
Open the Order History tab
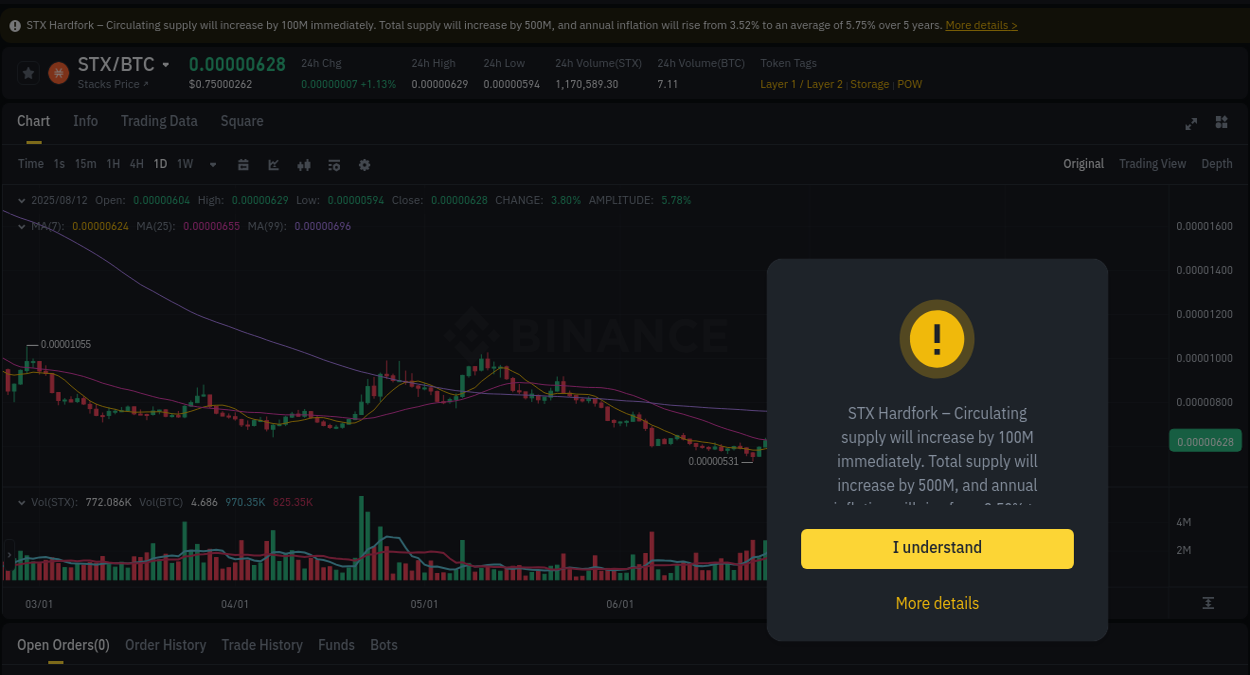point(165,645)
